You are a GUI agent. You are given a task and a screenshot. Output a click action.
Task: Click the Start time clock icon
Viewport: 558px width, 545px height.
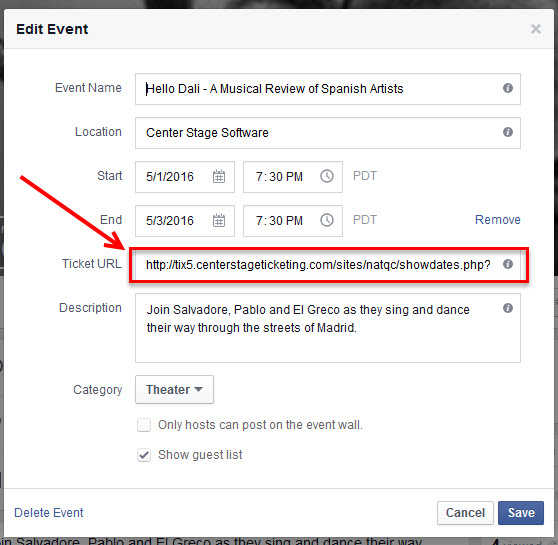327,176
